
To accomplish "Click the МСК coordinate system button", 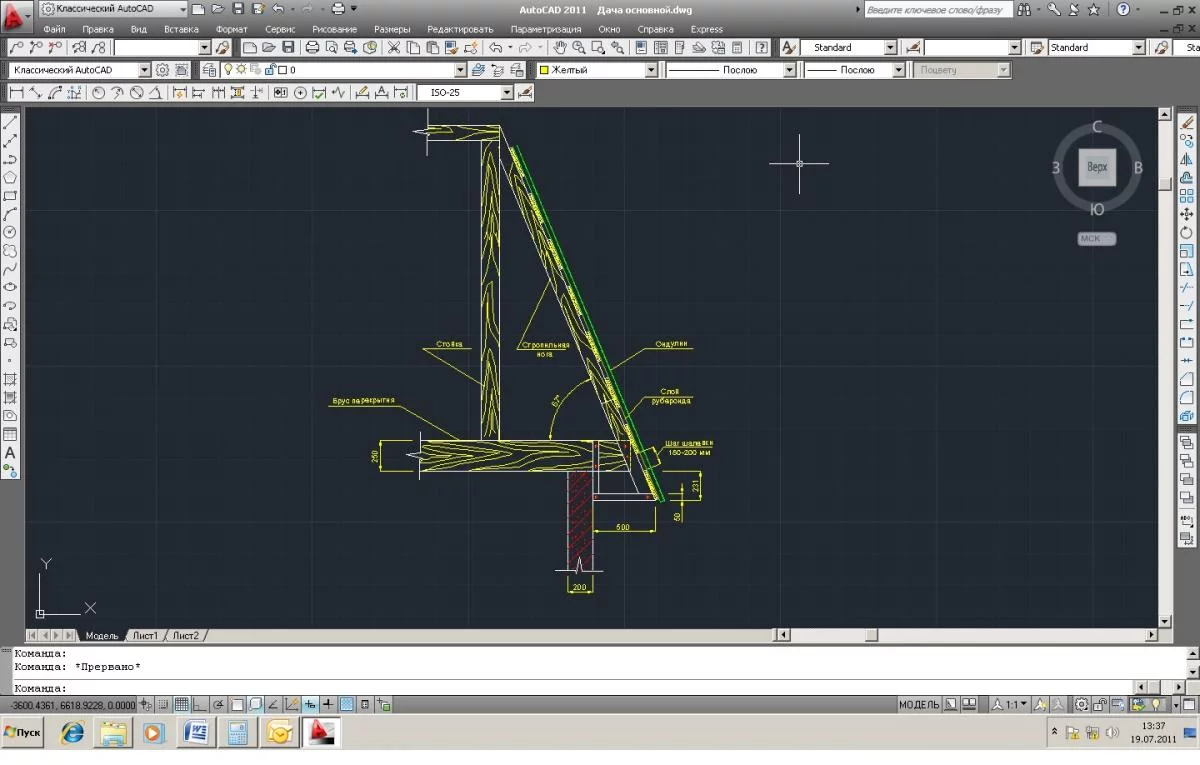I will [x=1096, y=239].
